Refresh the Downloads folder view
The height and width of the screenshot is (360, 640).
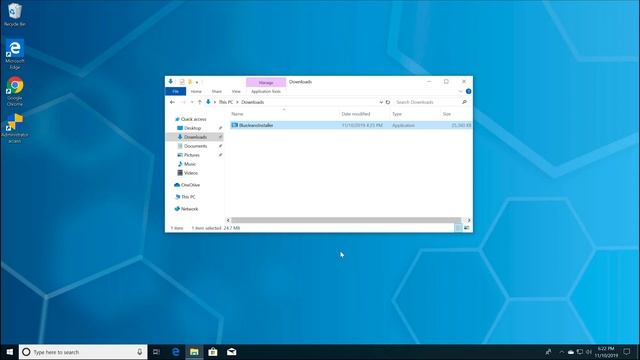tap(388, 102)
